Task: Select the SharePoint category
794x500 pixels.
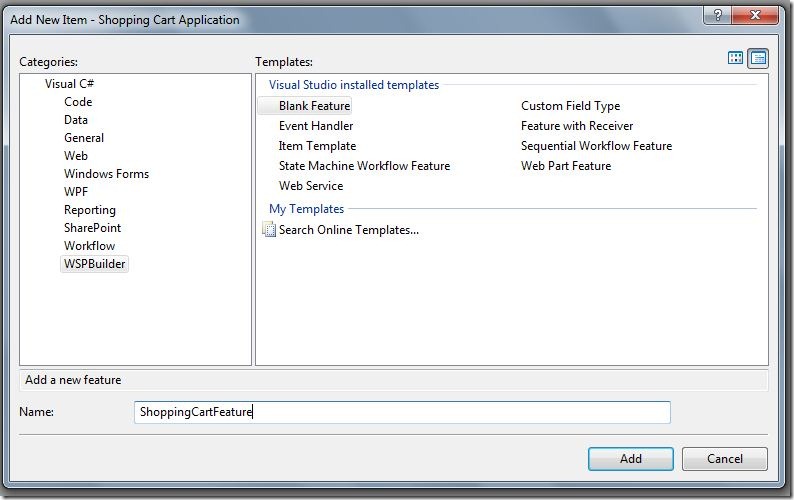Action: click(92, 228)
